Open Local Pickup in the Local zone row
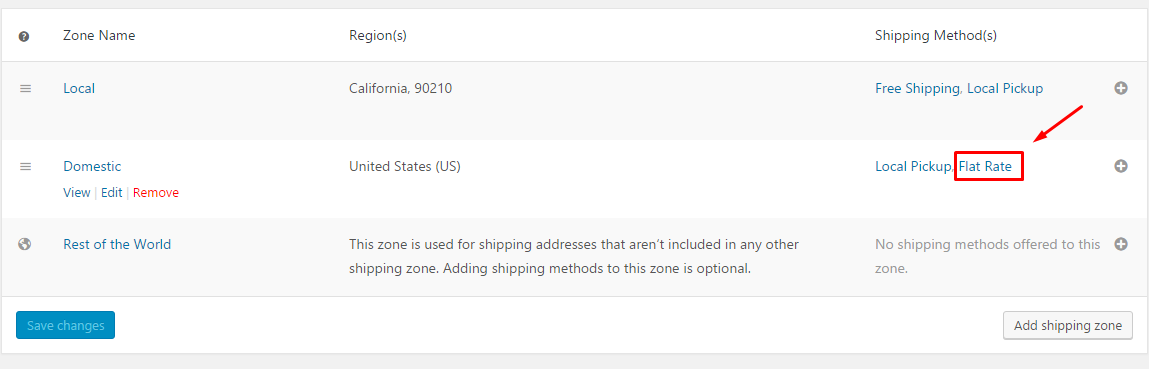 tap(1005, 89)
